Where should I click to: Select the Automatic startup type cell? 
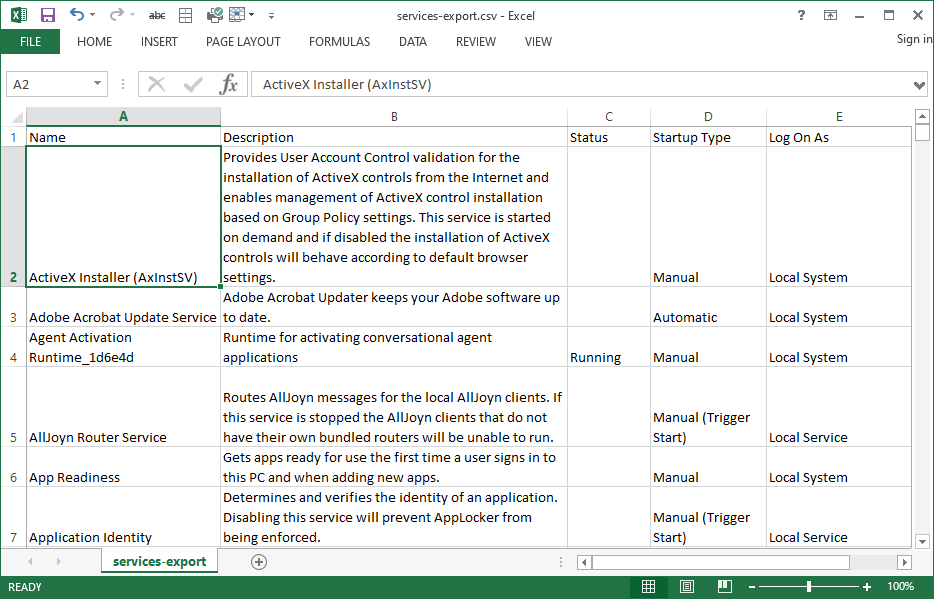(x=708, y=307)
